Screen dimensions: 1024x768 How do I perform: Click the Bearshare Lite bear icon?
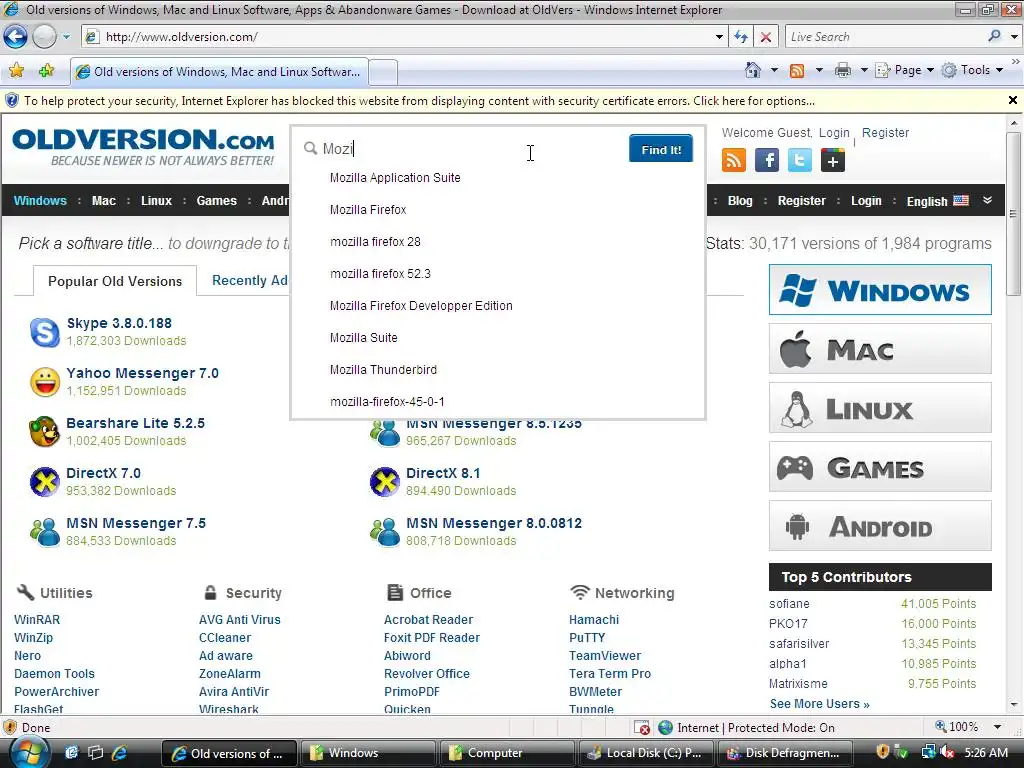(x=45, y=432)
